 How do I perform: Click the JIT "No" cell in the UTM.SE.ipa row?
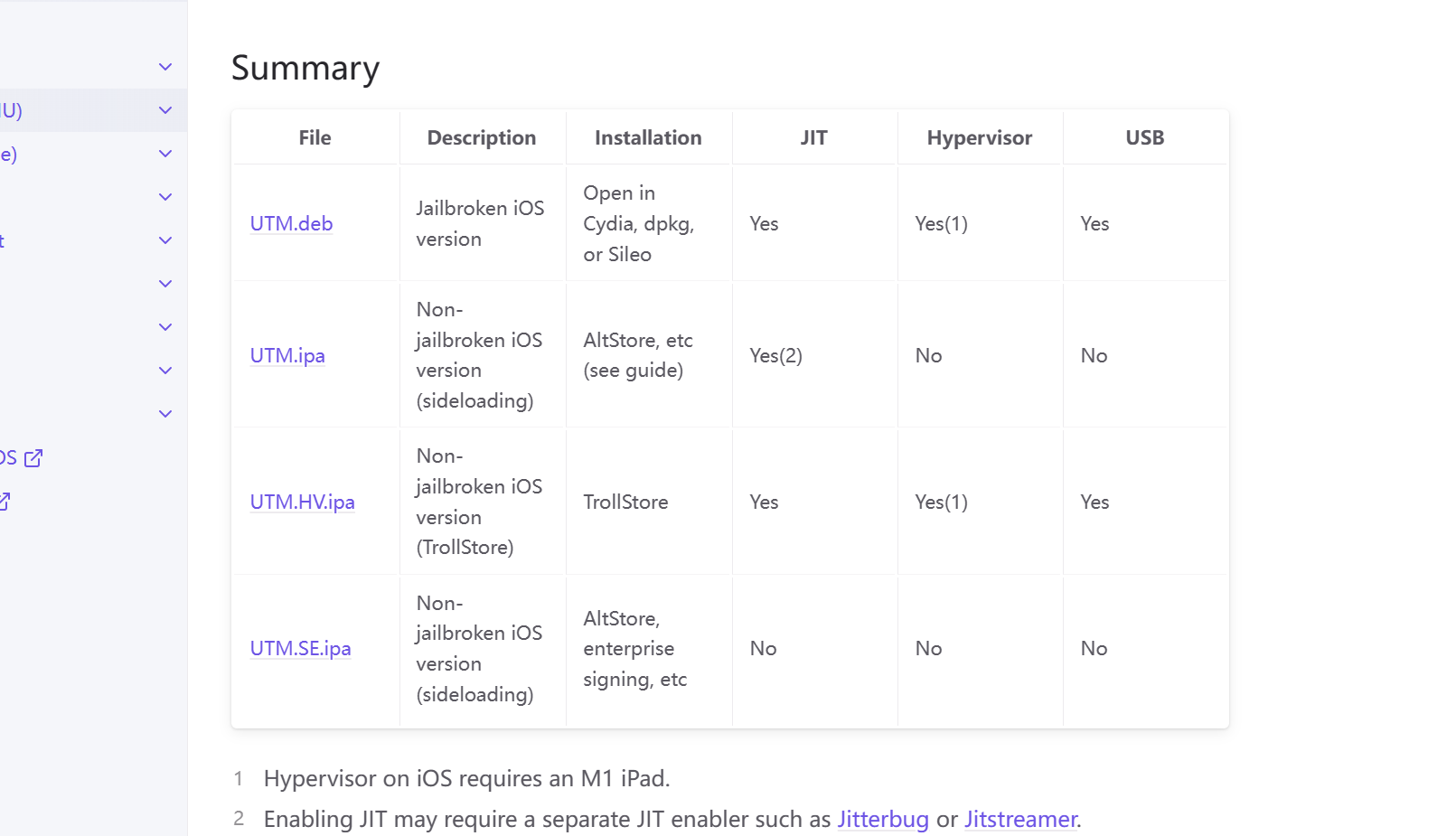(813, 648)
